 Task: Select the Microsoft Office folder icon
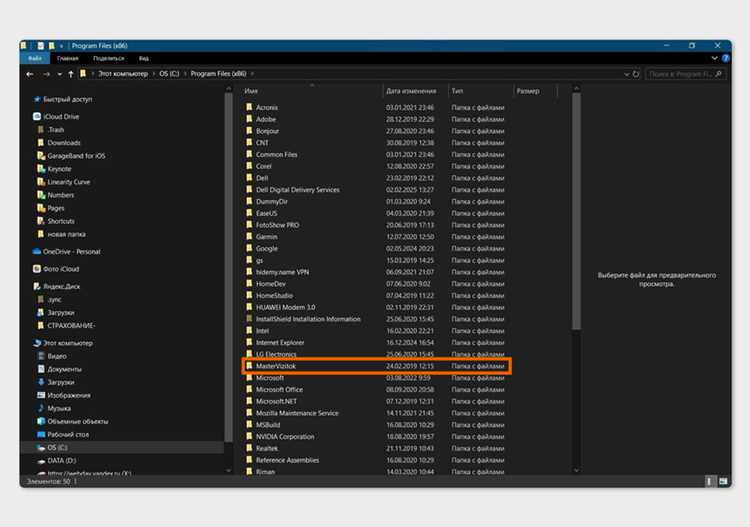pyautogui.click(x=249, y=389)
